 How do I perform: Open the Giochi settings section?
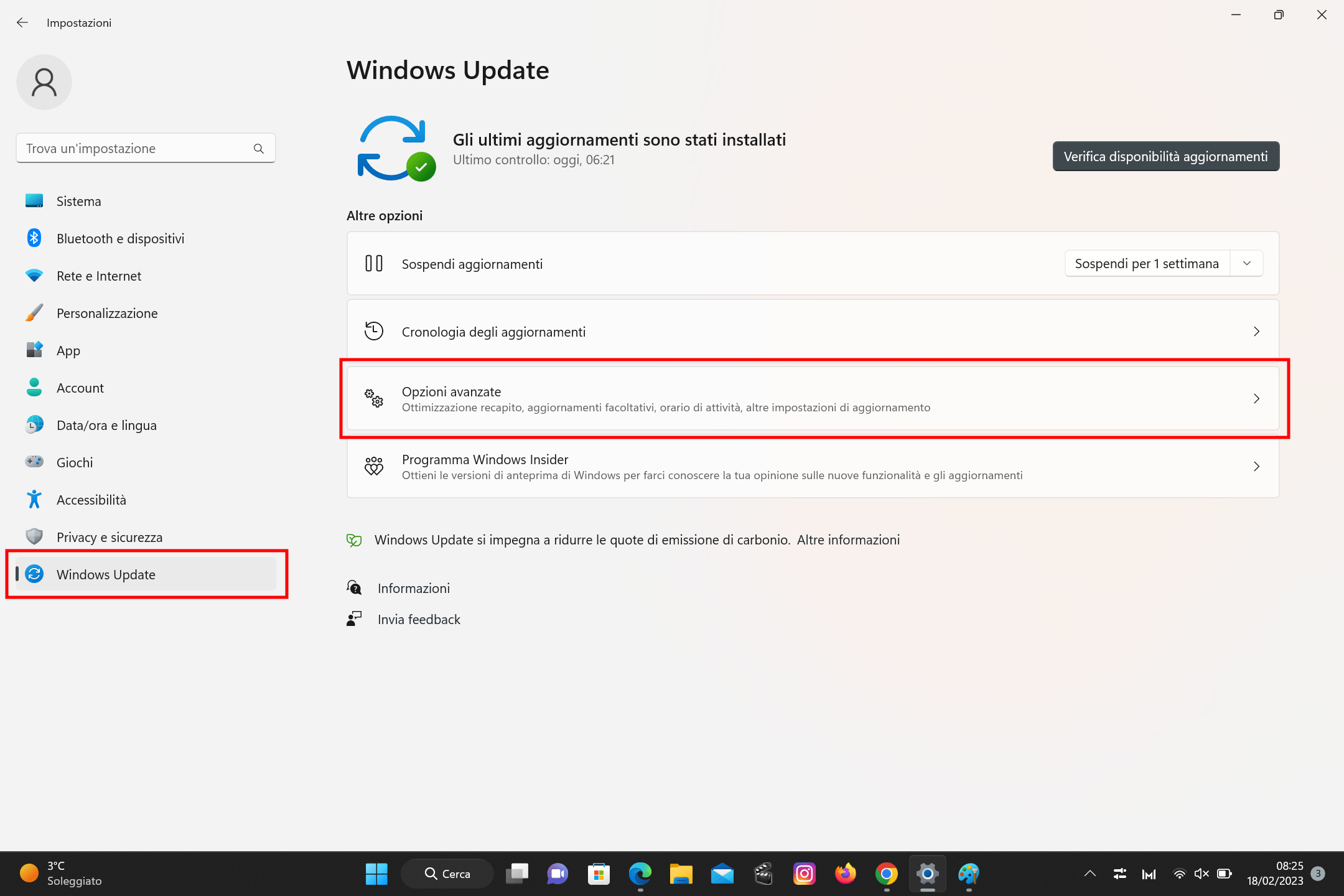[x=75, y=462]
